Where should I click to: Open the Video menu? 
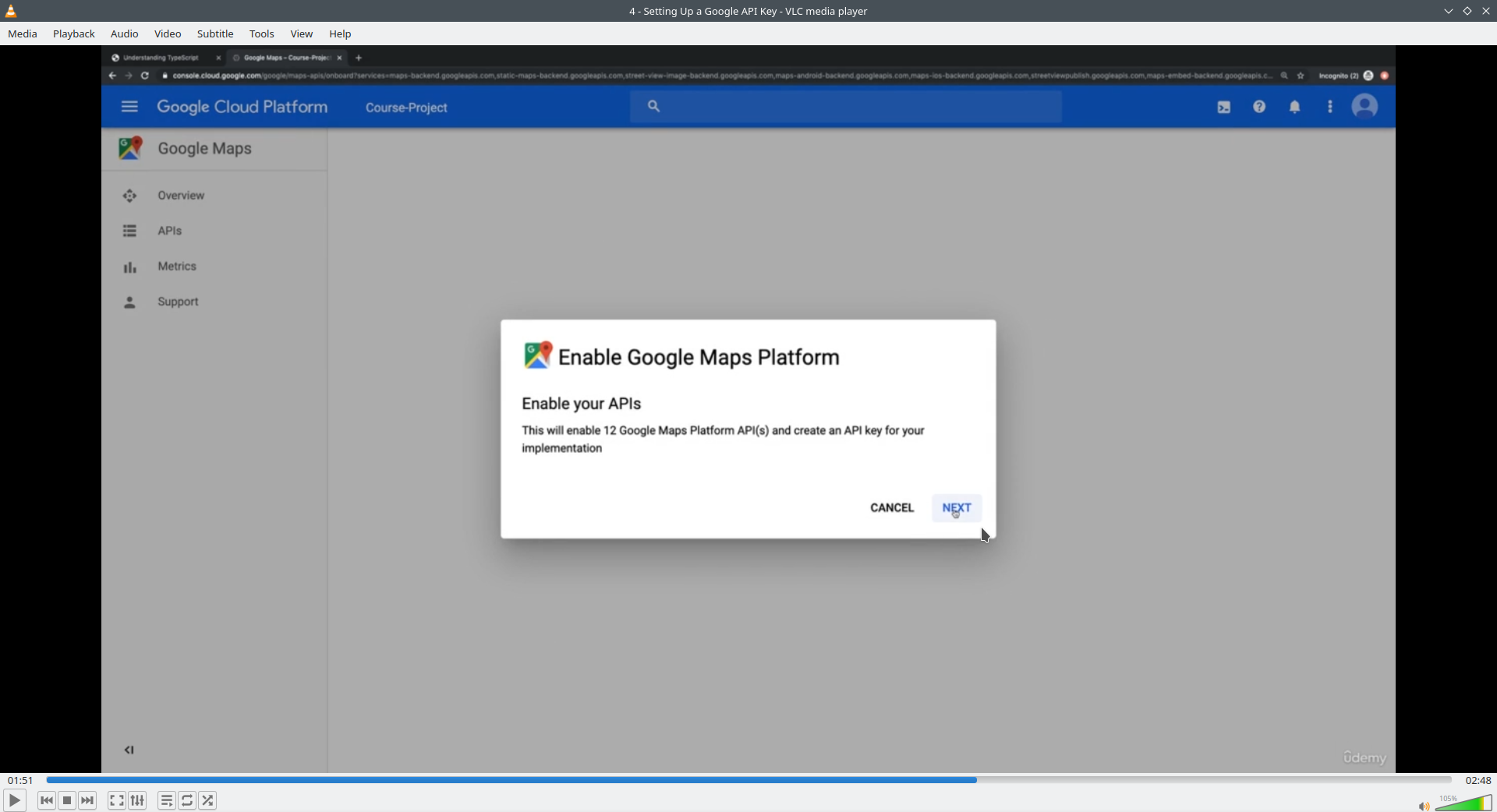click(168, 34)
